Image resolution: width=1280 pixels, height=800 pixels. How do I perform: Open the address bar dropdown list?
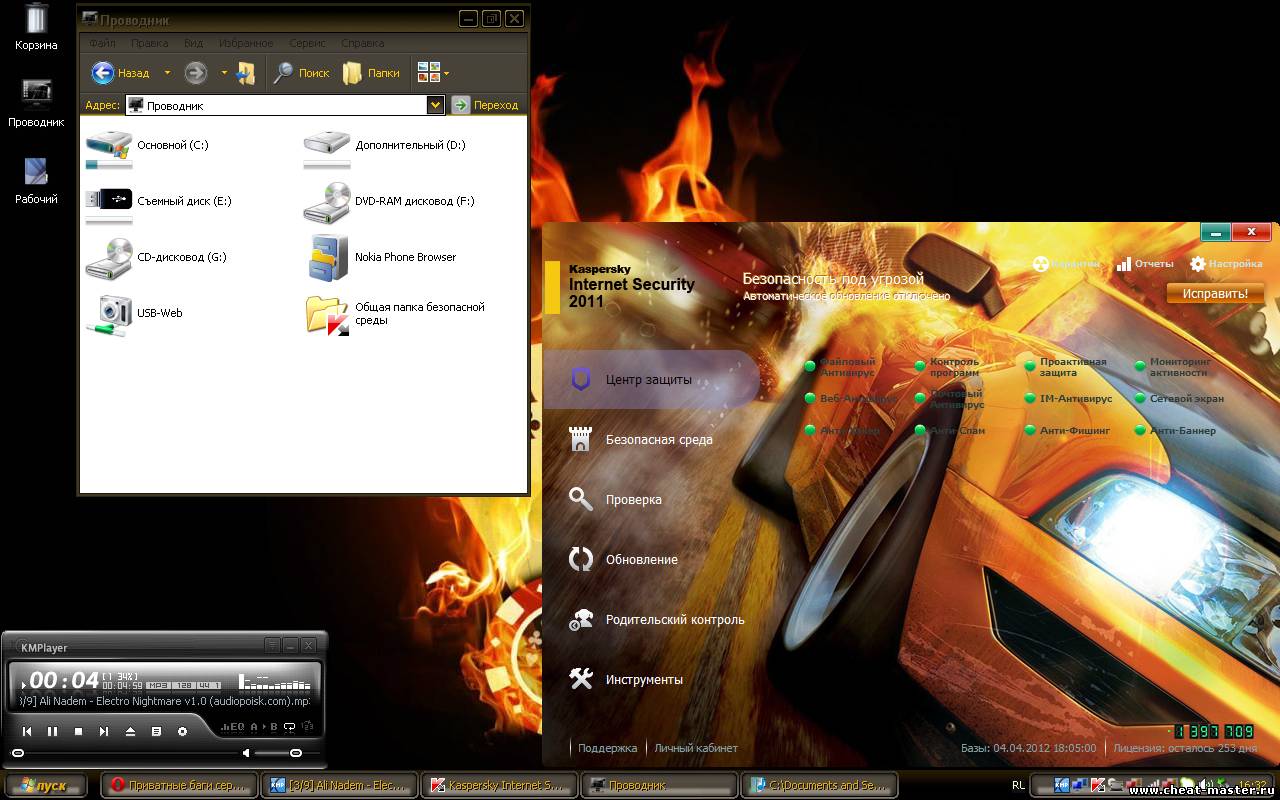pyautogui.click(x=435, y=105)
